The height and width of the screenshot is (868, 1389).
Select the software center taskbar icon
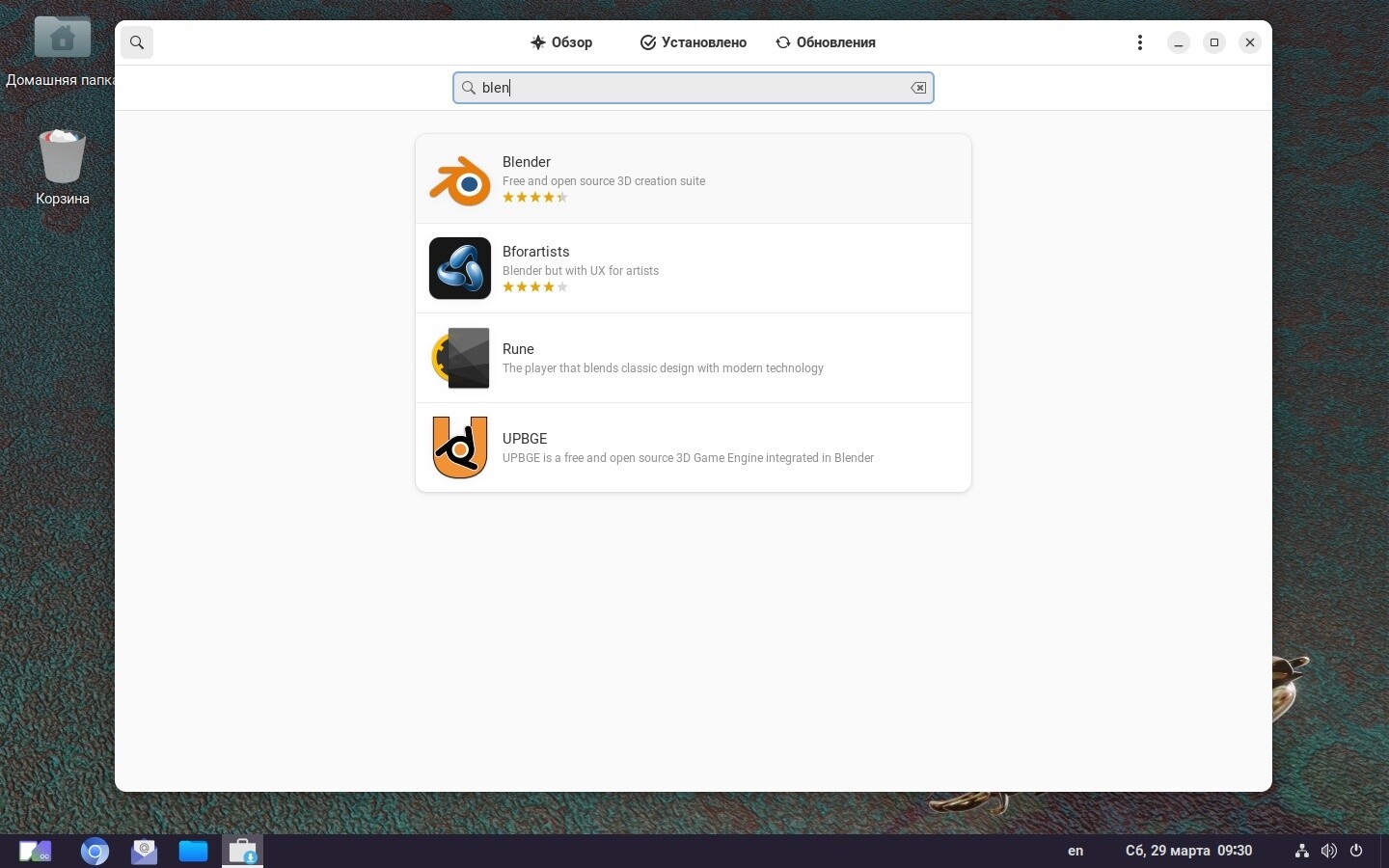(242, 852)
